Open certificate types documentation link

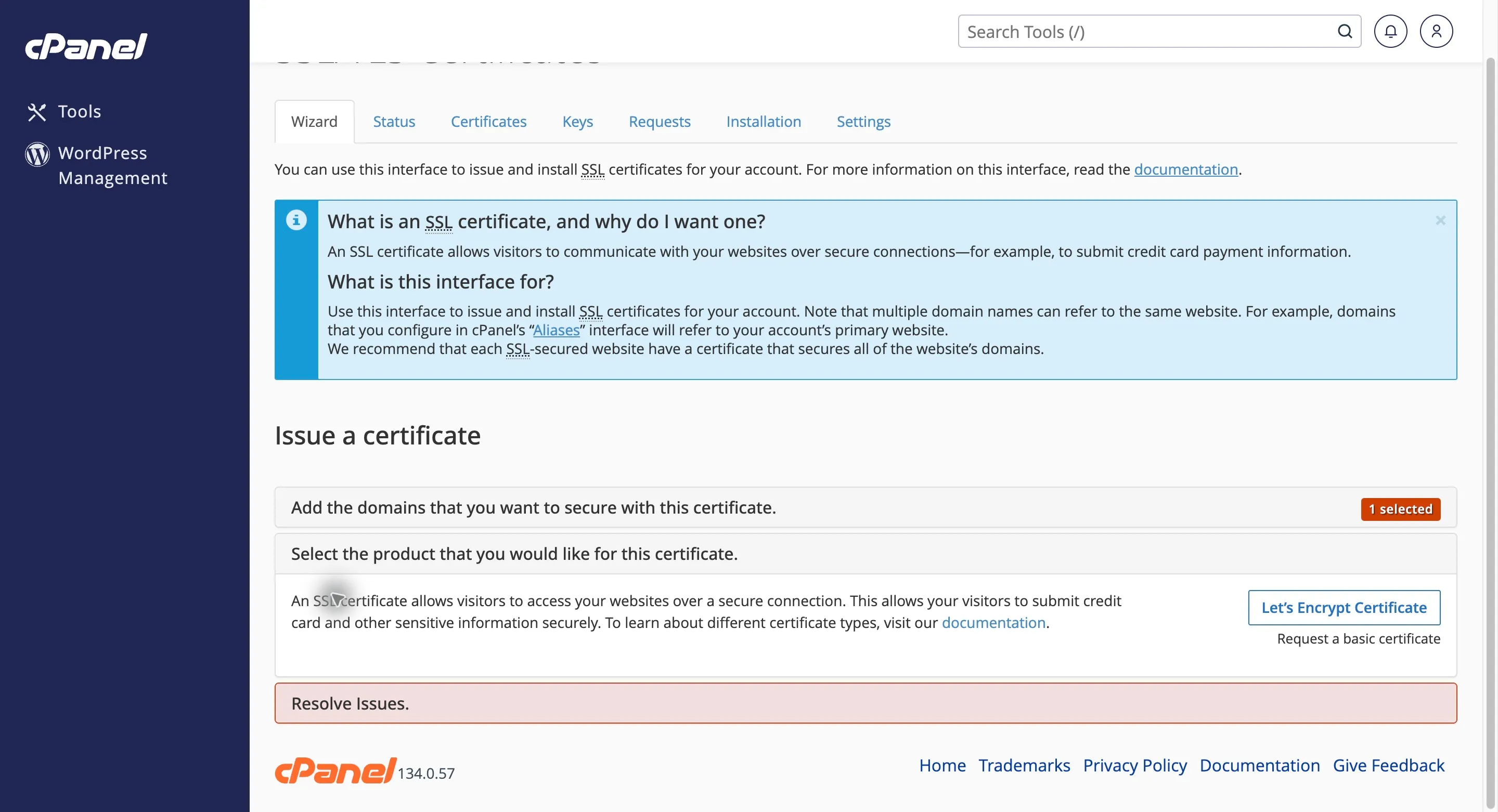(x=993, y=622)
